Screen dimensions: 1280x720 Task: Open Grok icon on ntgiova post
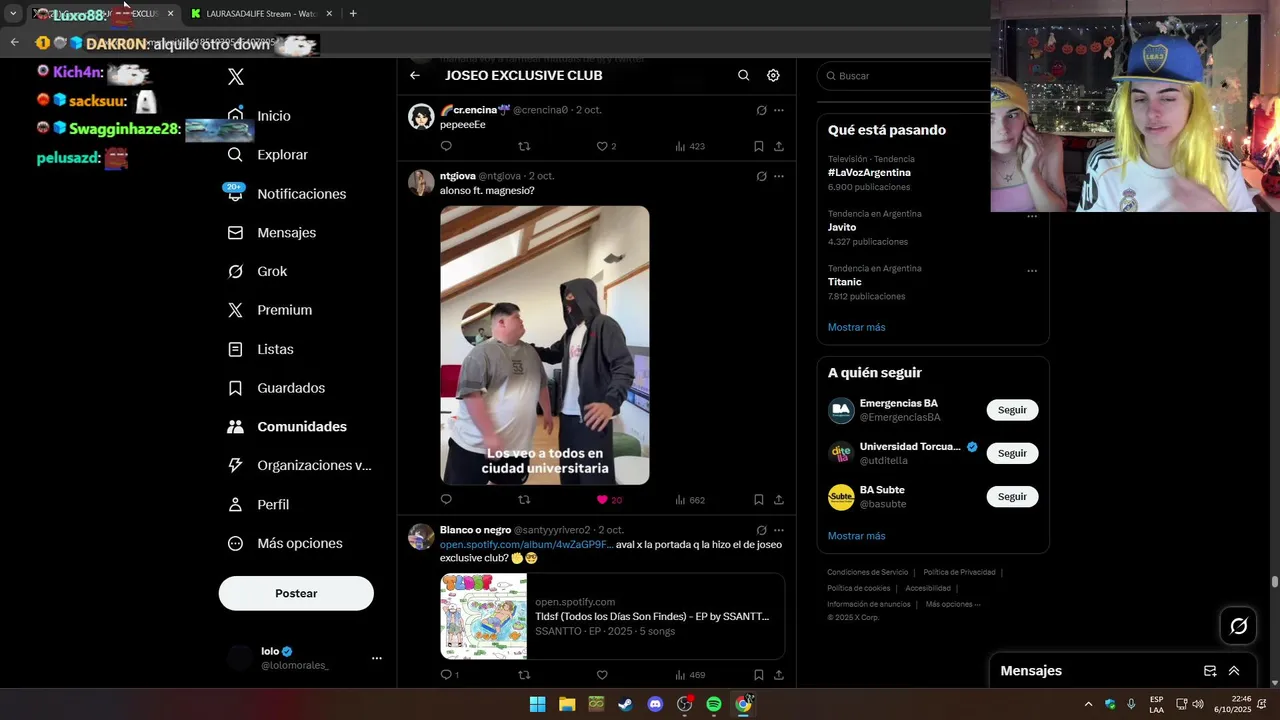(x=761, y=176)
